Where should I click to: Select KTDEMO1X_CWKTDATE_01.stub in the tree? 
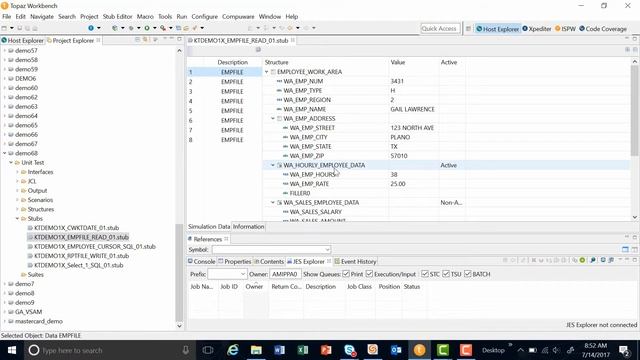(76, 228)
